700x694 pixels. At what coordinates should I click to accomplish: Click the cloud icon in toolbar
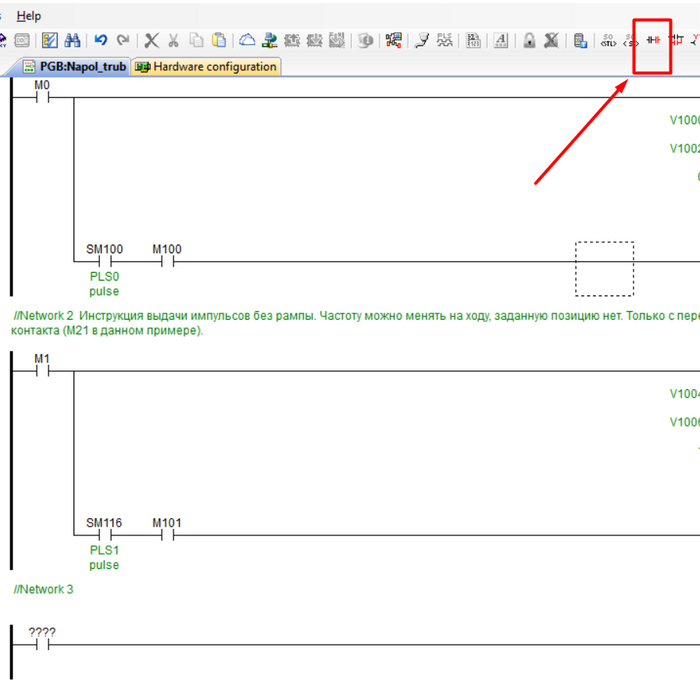(246, 41)
